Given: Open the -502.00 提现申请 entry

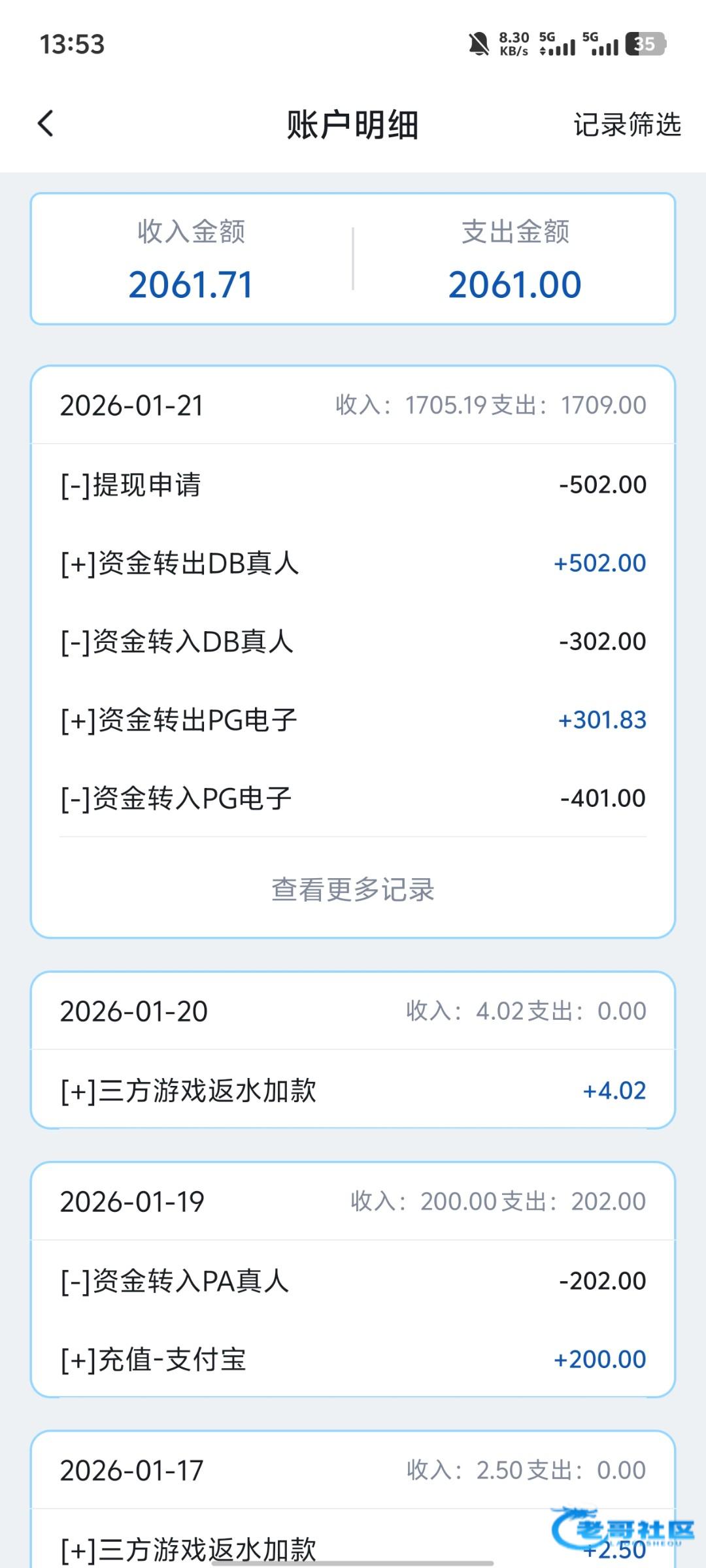Looking at the screenshot, I should [x=353, y=485].
